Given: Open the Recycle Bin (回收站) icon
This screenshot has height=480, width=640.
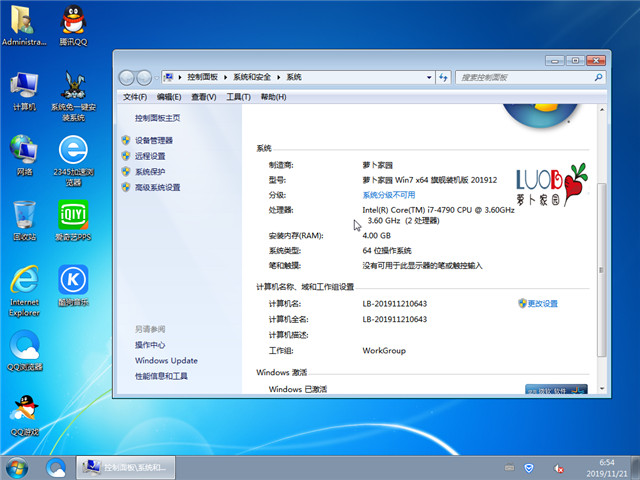Looking at the screenshot, I should pyautogui.click(x=24, y=220).
